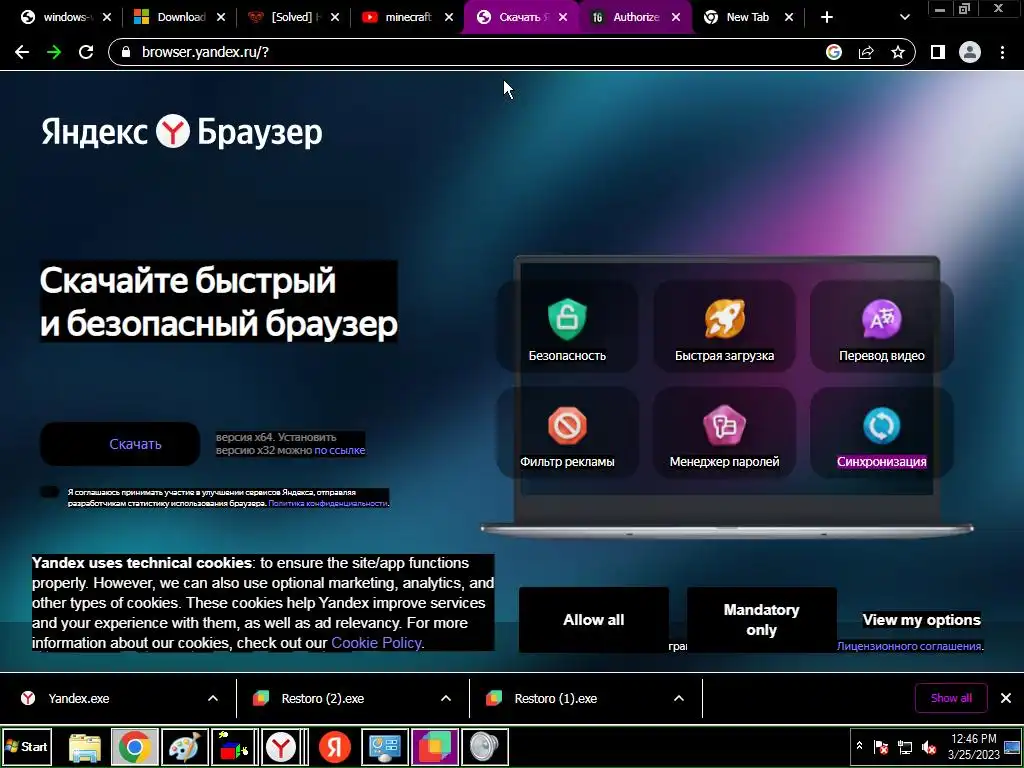Open File Explorer from taskbar
Viewport: 1024px width, 768px height.
tap(85, 747)
